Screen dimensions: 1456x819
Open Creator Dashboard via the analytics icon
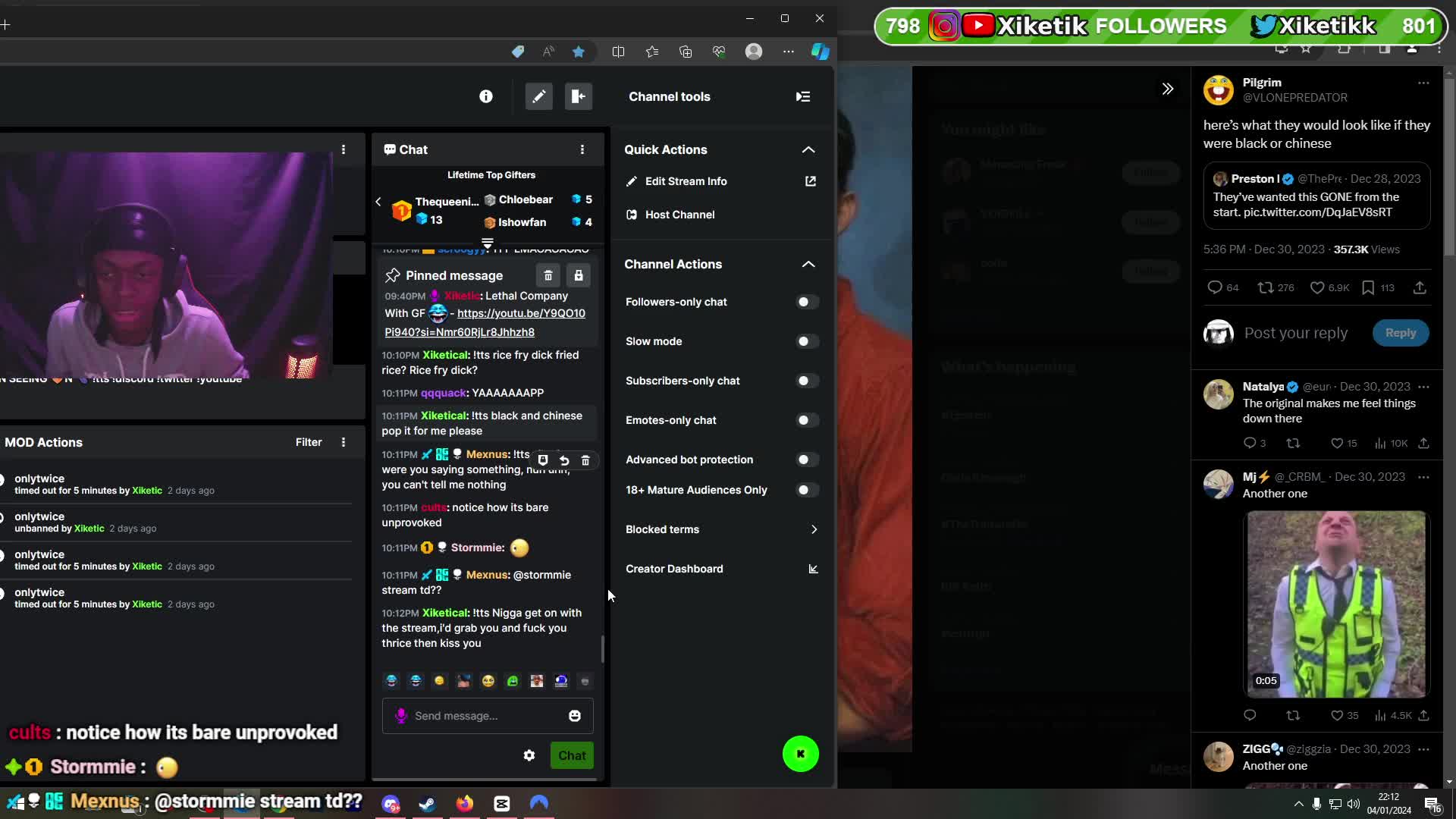pos(813,569)
